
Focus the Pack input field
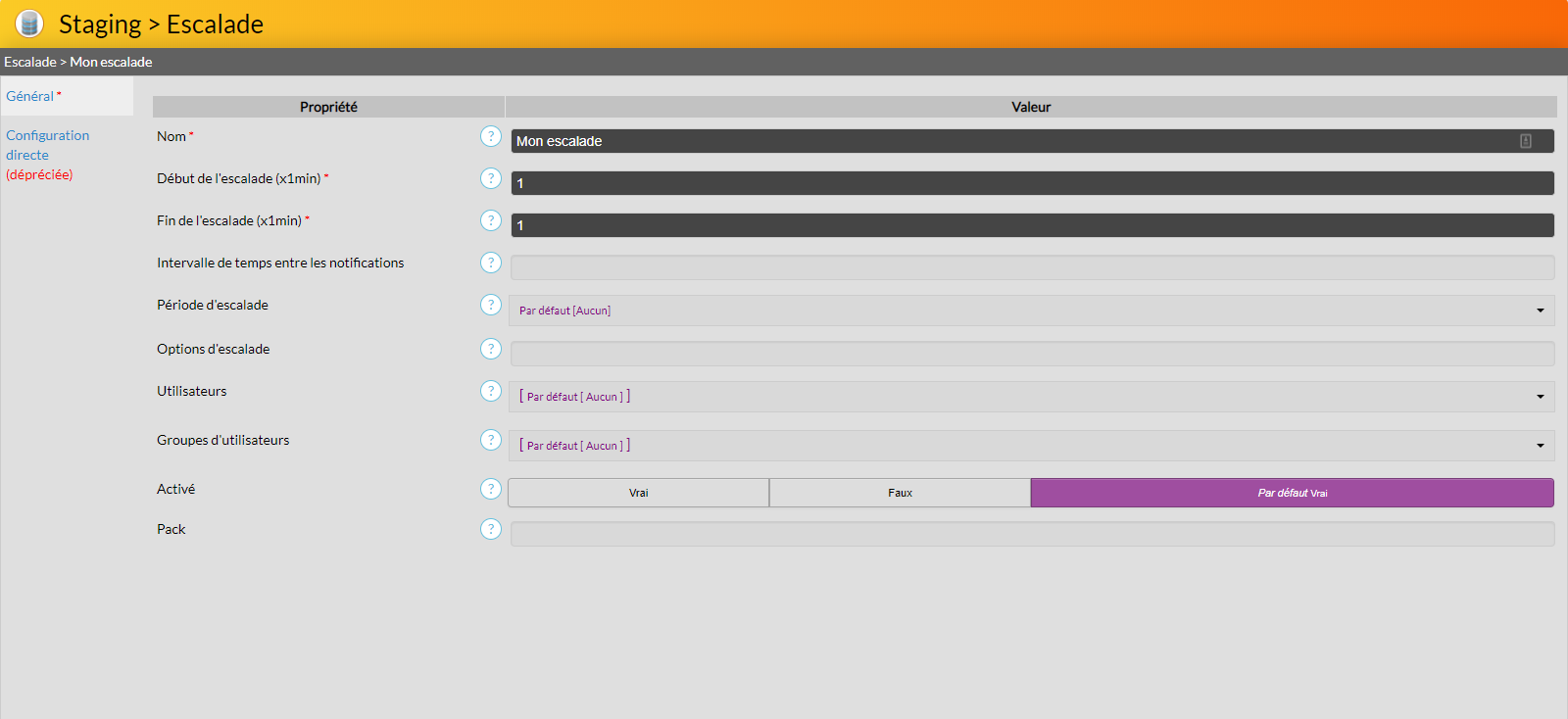tap(1031, 534)
